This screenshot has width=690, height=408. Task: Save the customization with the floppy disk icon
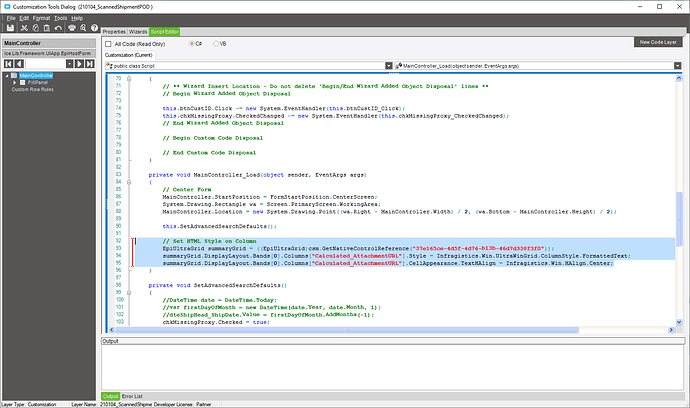[x=10, y=28]
